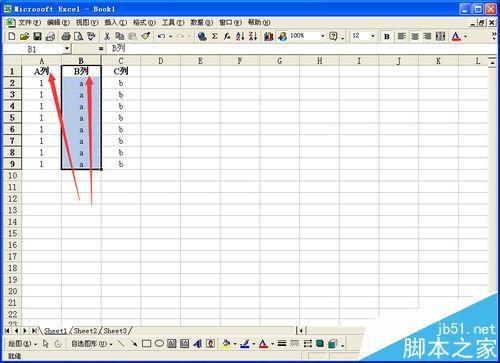Image resolution: width=500 pixels, height=363 pixels.
Task: Select the Format Painter brush
Action: [x=146, y=36]
